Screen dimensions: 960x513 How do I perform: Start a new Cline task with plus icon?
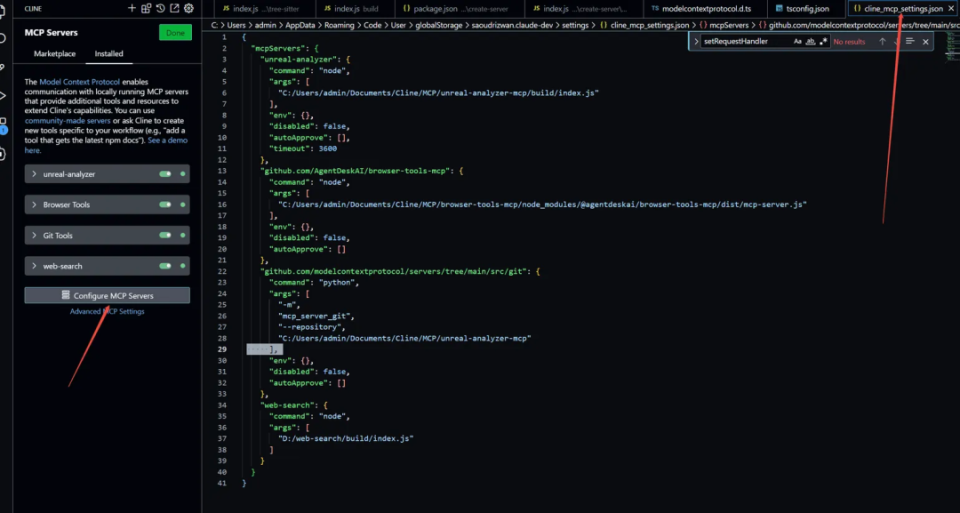tap(132, 8)
